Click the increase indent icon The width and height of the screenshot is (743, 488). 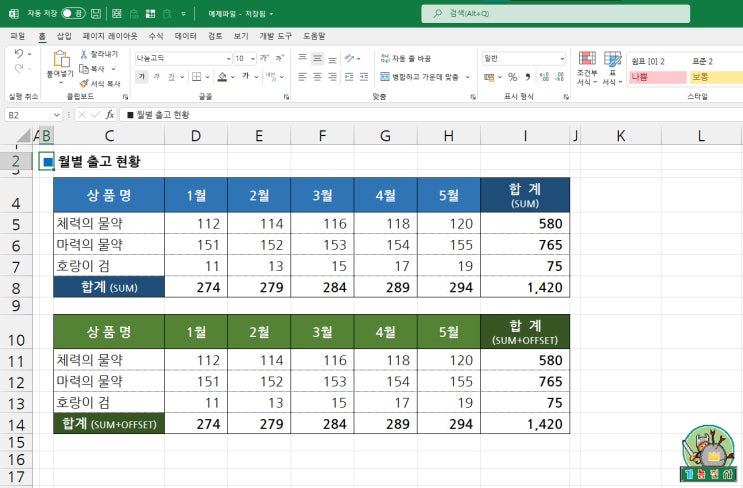(x=364, y=76)
